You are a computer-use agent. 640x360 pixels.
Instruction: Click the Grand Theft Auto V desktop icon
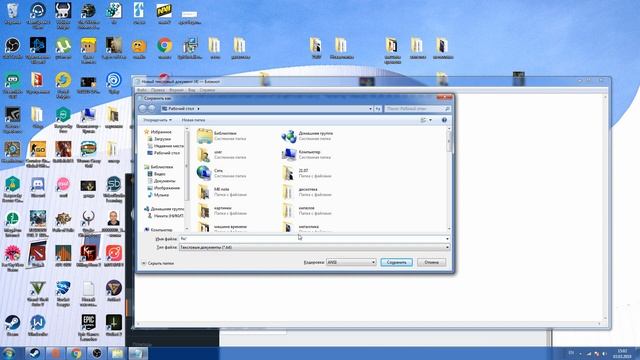38,293
